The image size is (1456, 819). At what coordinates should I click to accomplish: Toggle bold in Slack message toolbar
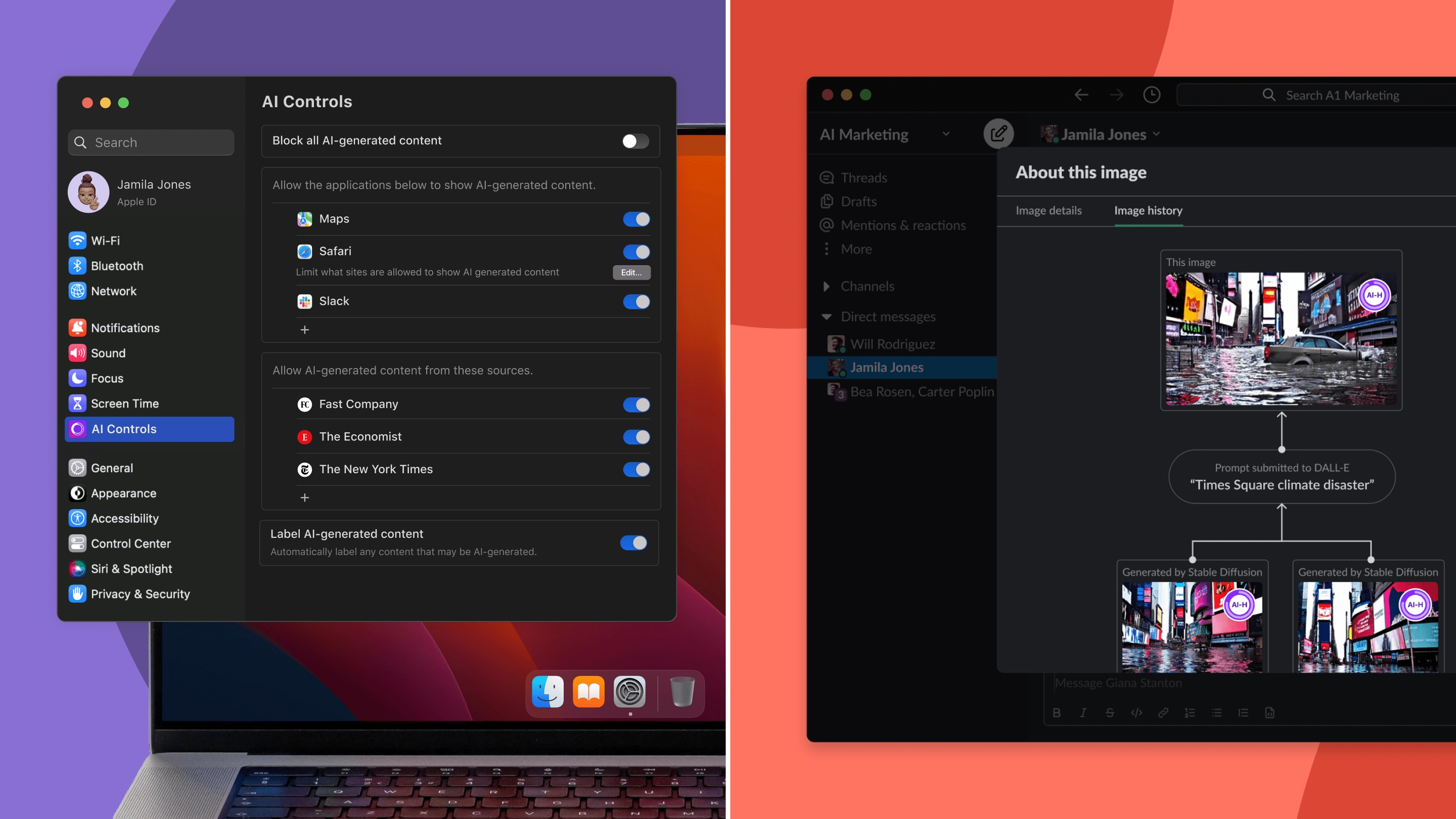(1057, 712)
